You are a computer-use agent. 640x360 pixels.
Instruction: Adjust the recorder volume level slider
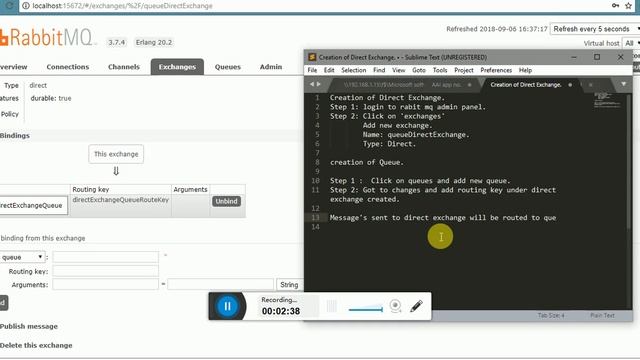pos(366,309)
